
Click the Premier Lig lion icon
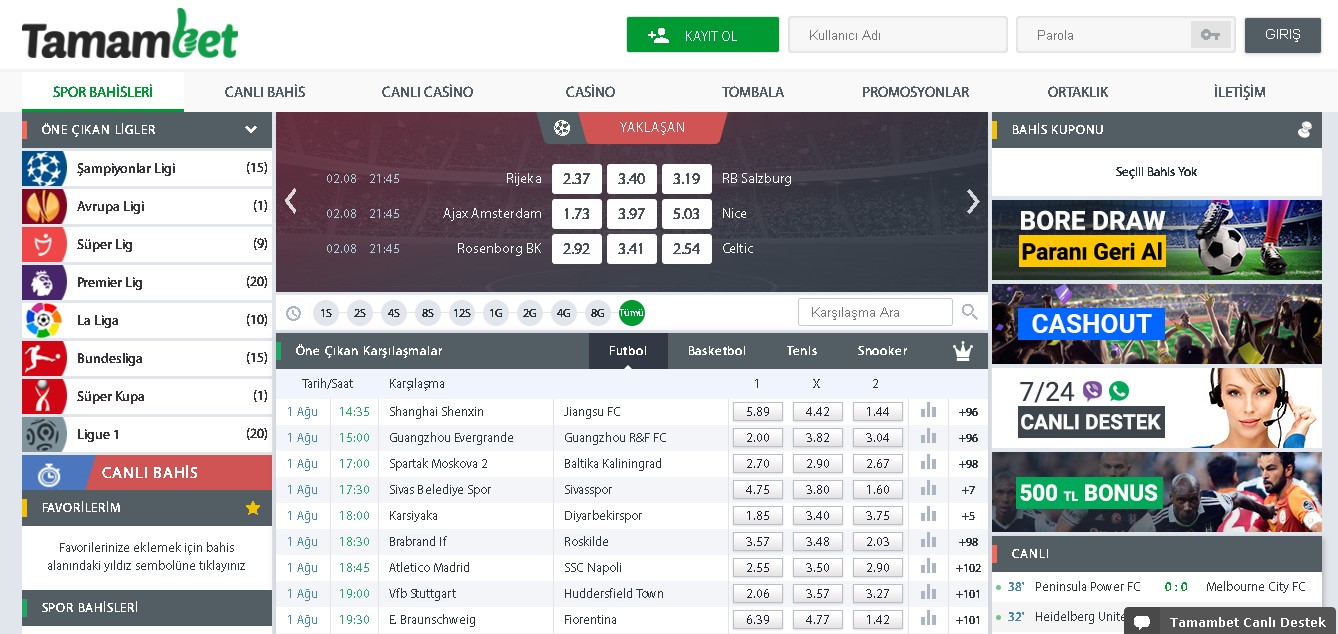(x=44, y=282)
